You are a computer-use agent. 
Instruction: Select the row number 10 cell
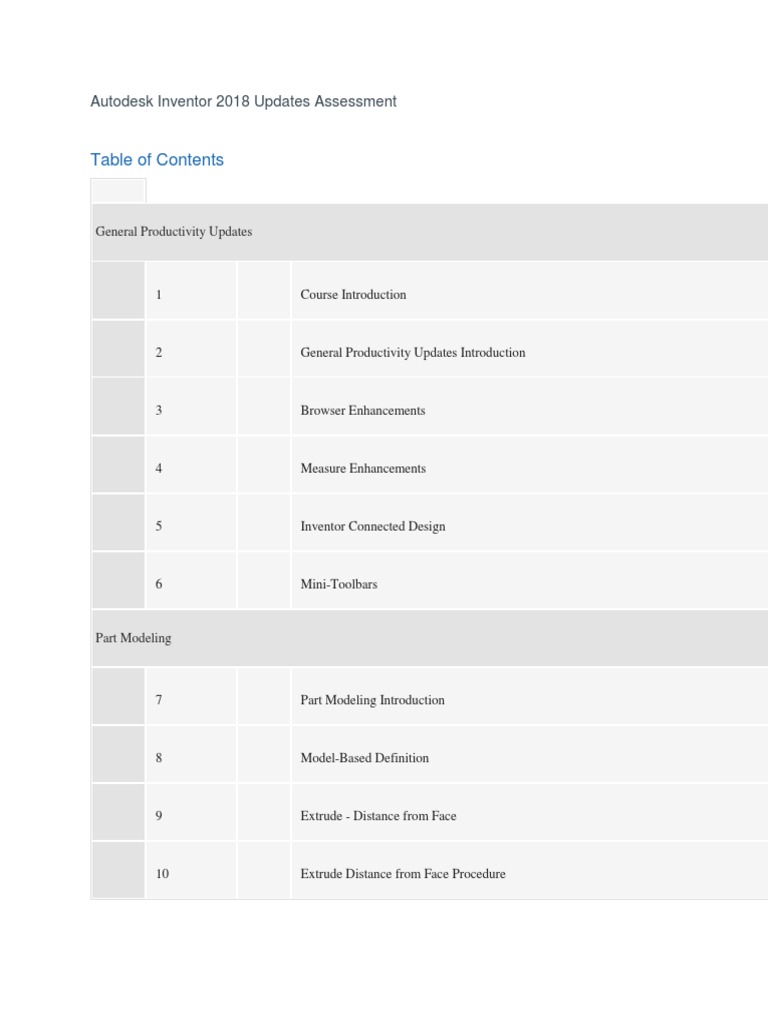click(162, 874)
